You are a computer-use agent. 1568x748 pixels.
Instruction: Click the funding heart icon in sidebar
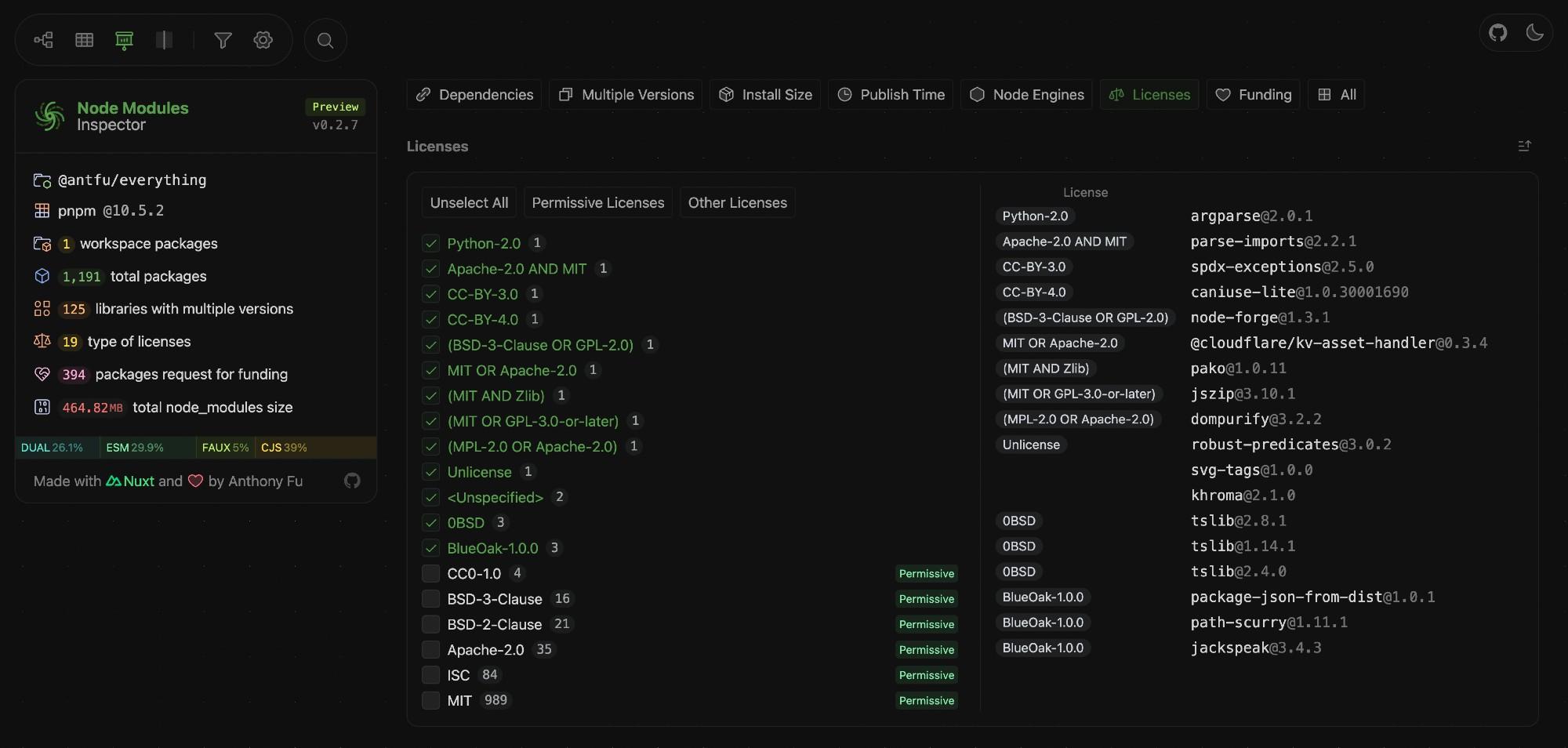(x=42, y=374)
